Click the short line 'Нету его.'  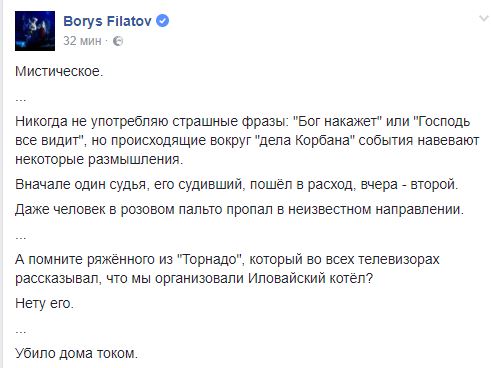[x=44, y=303]
